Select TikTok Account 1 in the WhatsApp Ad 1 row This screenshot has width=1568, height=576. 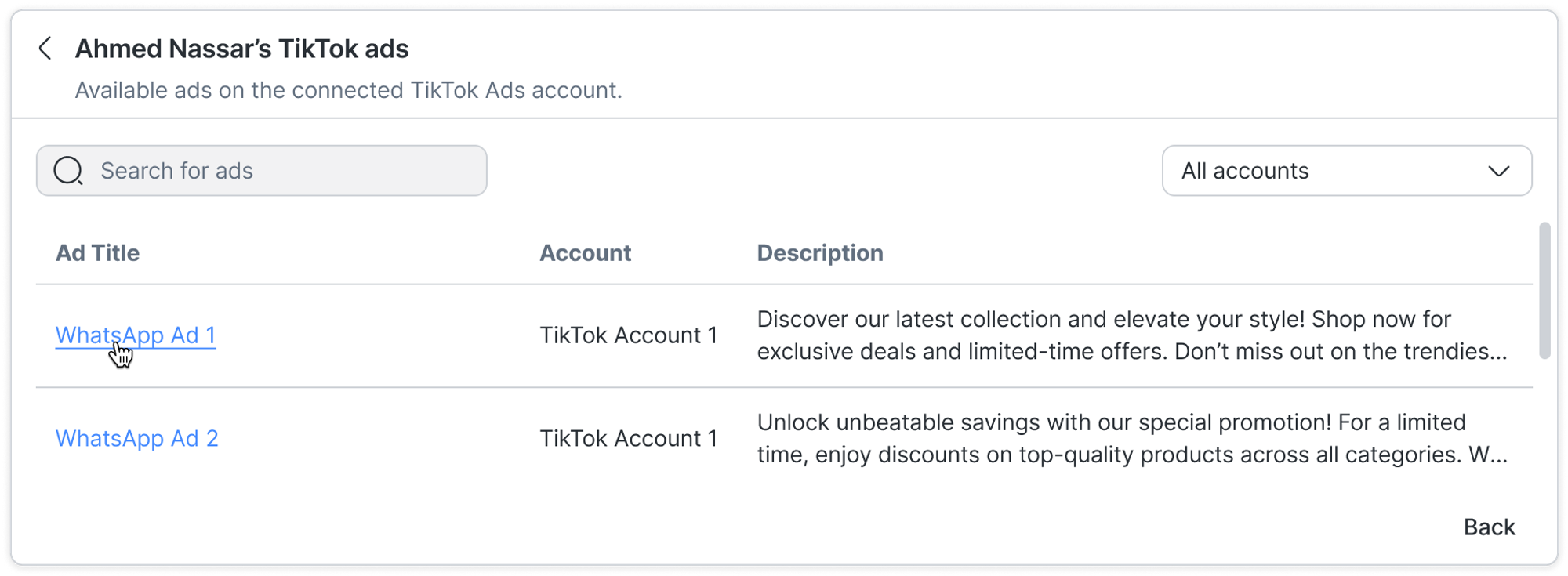628,335
